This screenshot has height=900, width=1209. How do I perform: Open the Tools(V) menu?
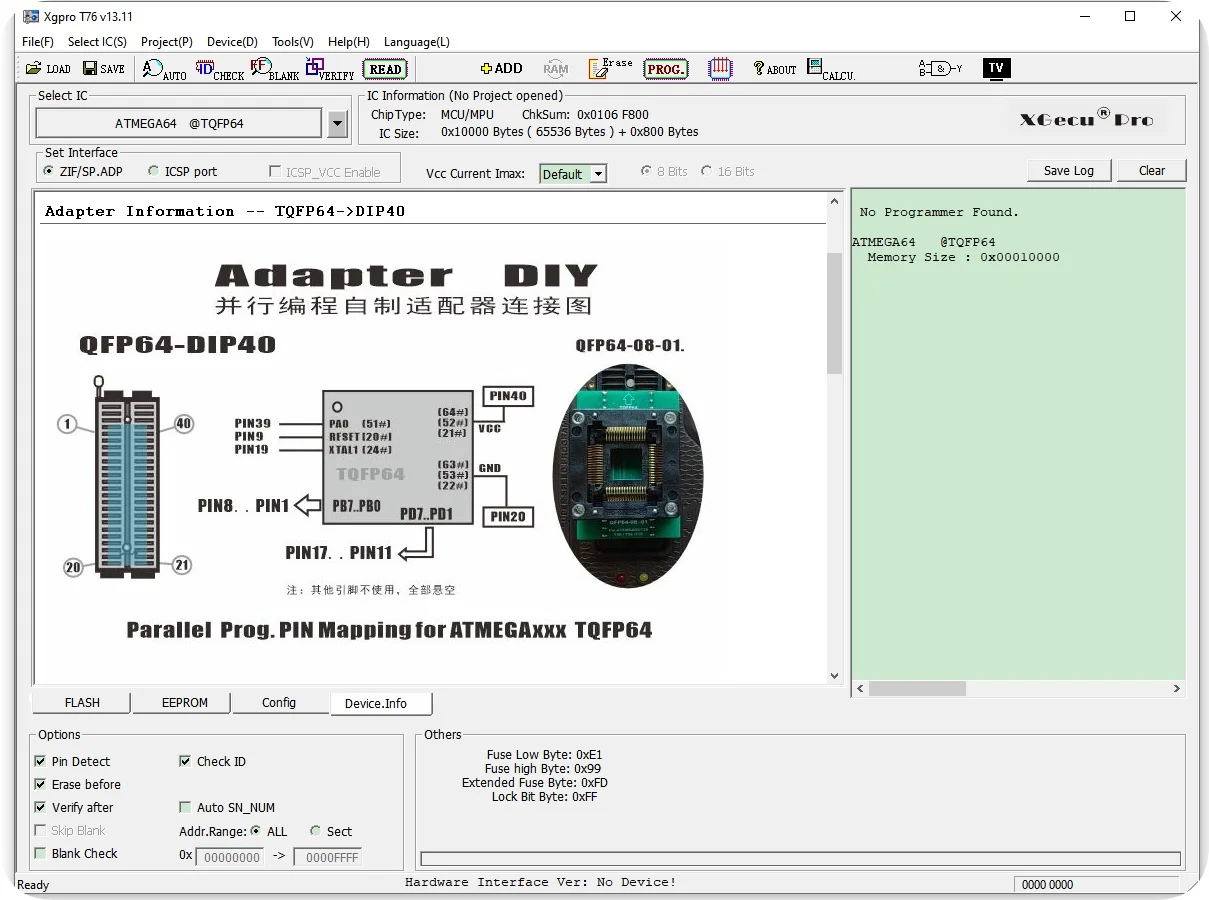coord(292,42)
